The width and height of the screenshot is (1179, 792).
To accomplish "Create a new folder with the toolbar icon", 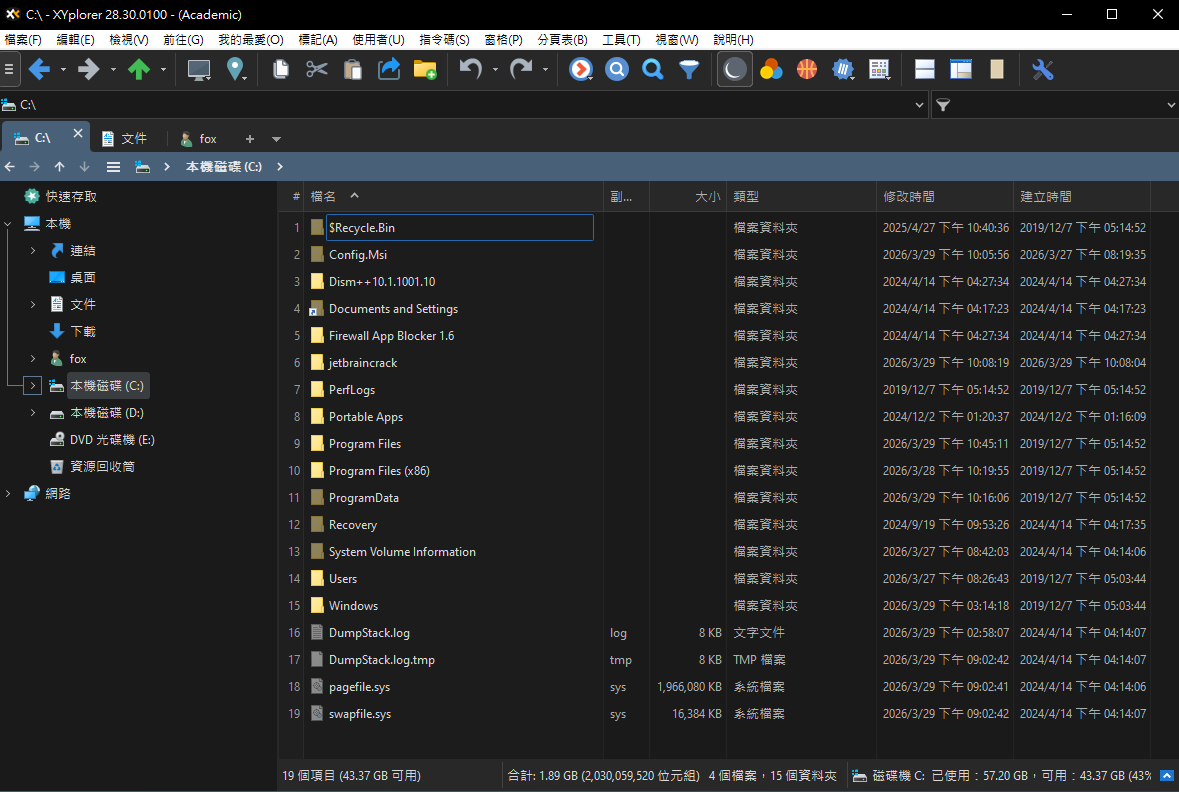I will click(425, 70).
